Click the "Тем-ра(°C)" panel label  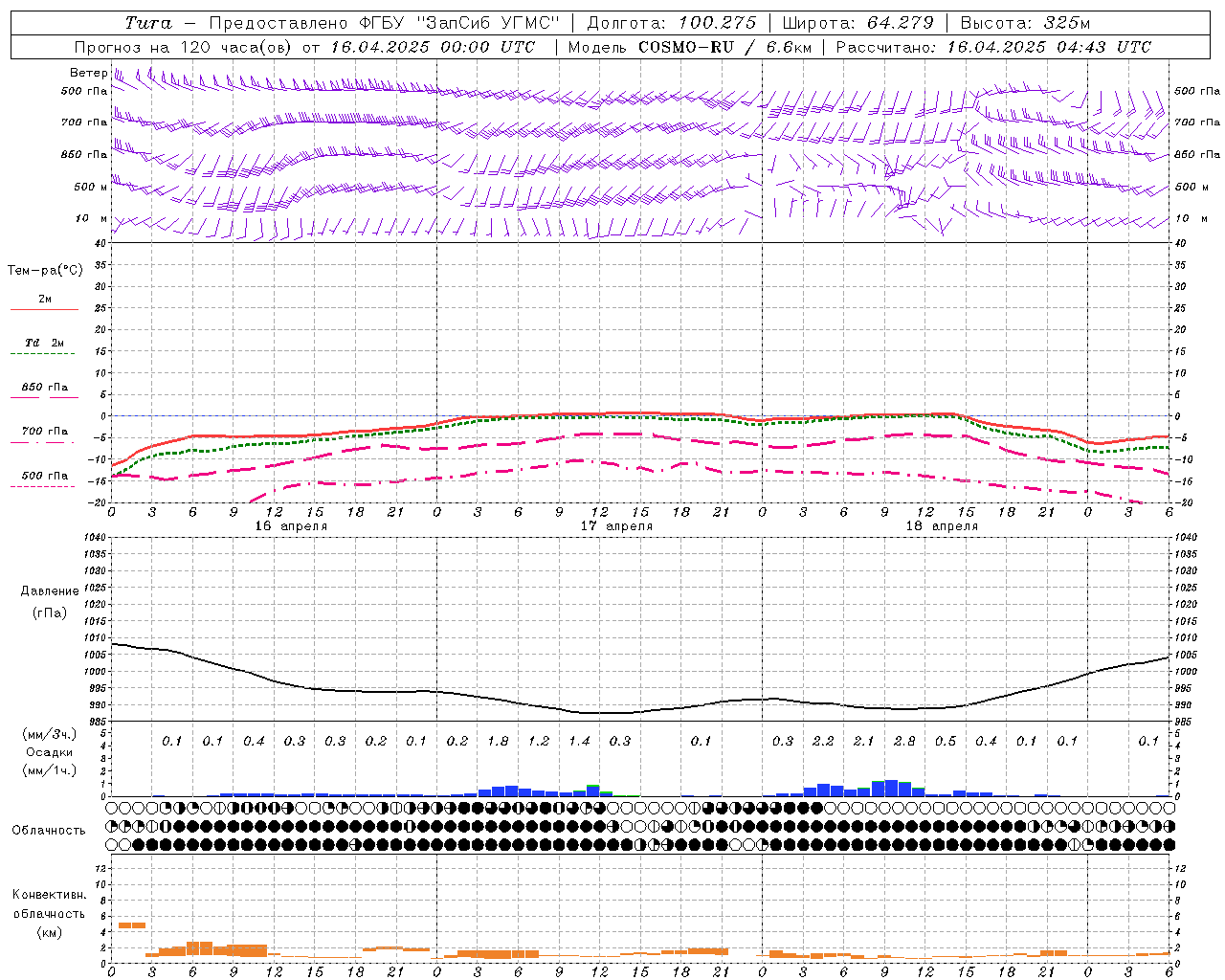pos(45,271)
